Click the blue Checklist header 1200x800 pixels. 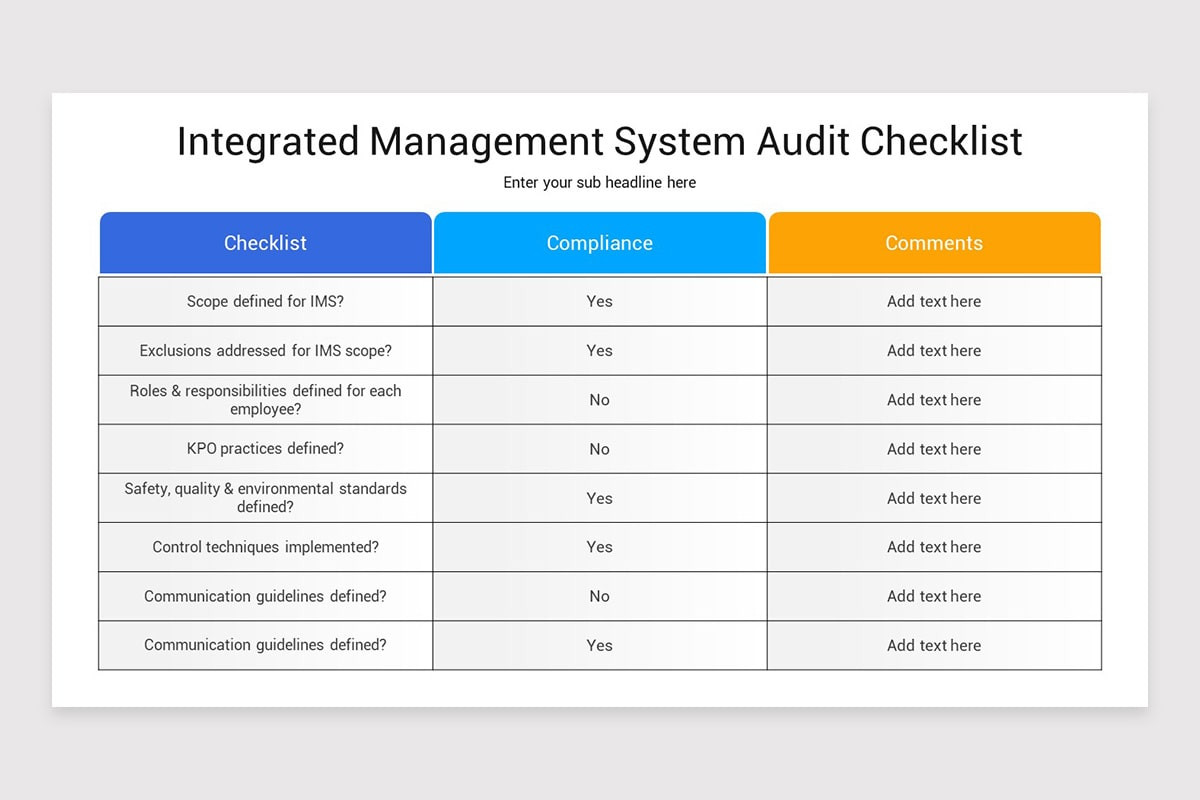[265, 242]
